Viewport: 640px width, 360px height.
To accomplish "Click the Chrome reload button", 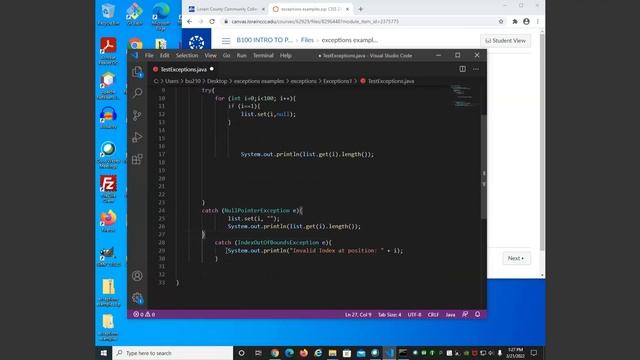I will 212,21.
